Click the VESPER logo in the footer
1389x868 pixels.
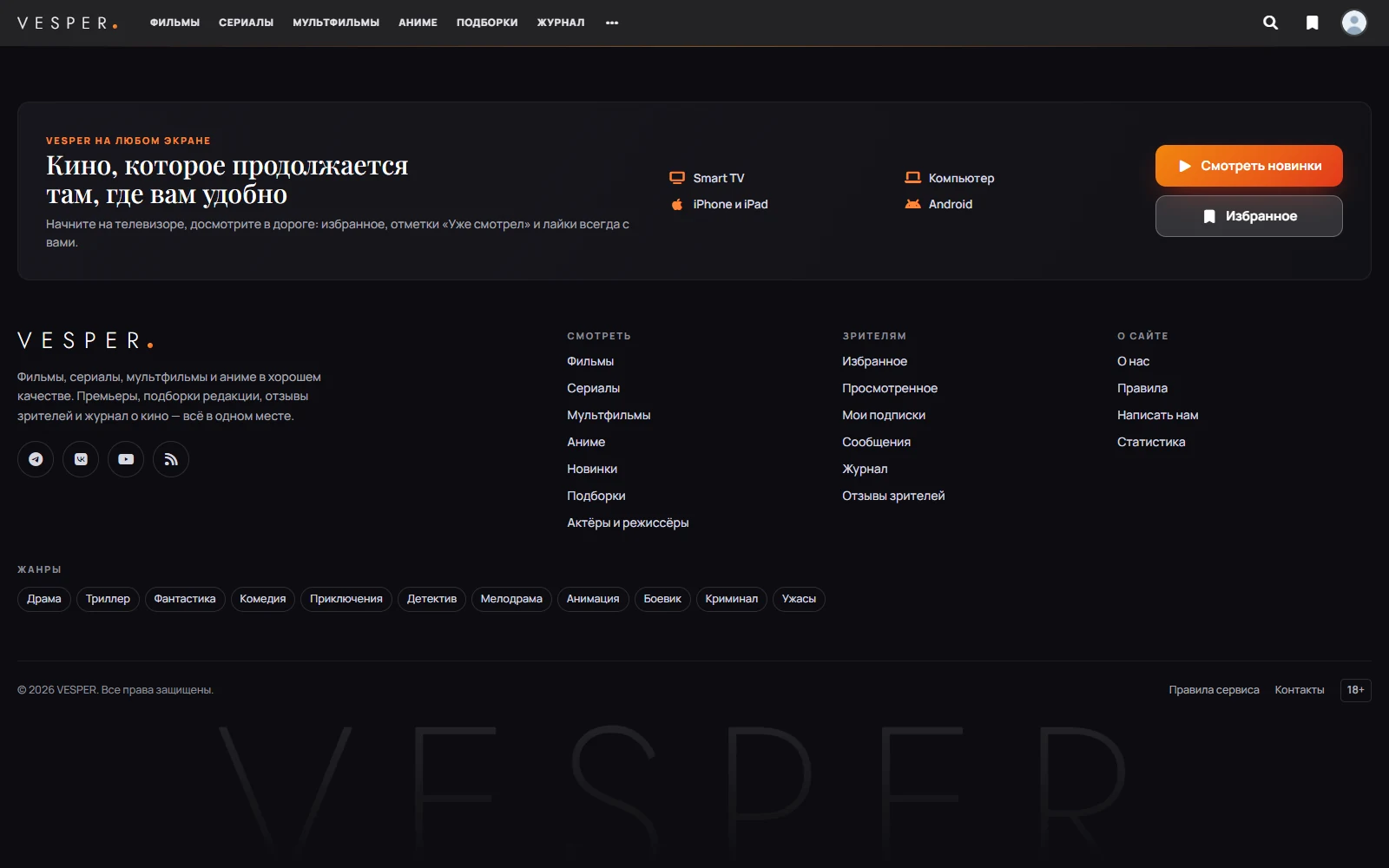85,340
